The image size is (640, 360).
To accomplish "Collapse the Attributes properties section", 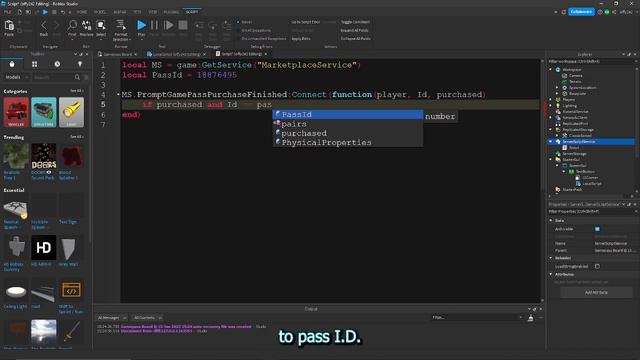I will [x=551, y=274].
